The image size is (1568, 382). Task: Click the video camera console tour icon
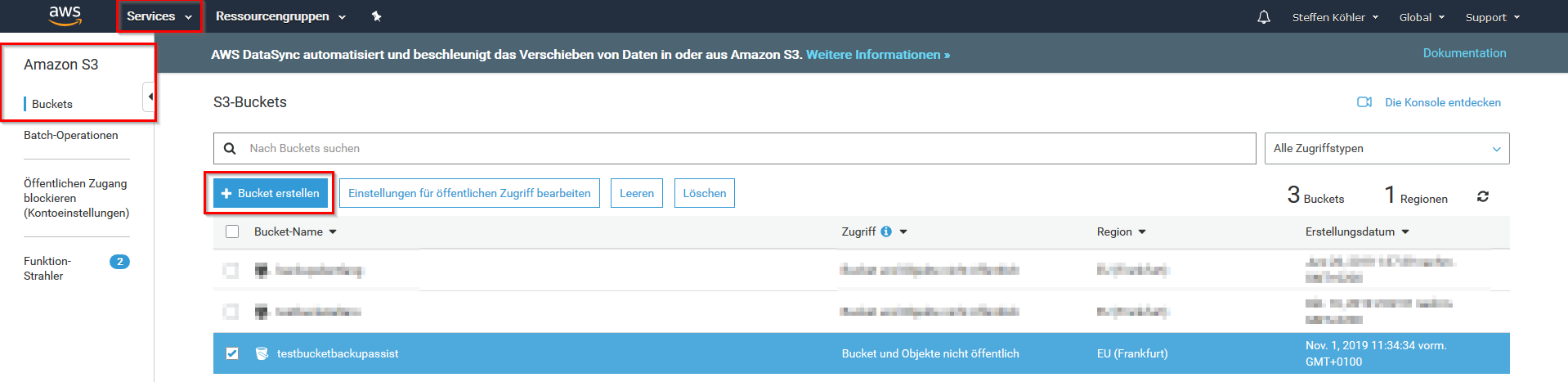click(1364, 102)
